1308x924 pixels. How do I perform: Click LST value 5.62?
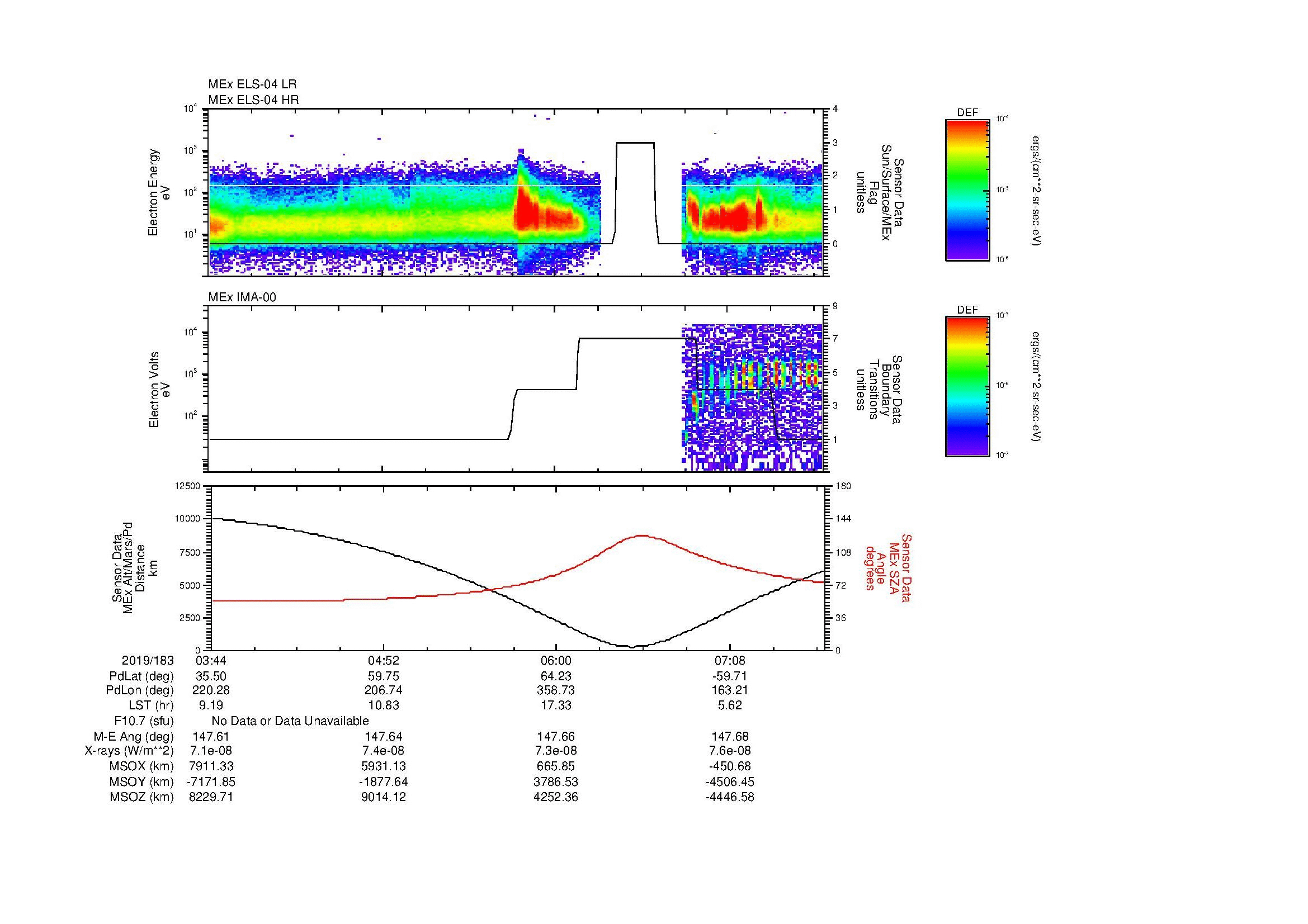(x=730, y=706)
